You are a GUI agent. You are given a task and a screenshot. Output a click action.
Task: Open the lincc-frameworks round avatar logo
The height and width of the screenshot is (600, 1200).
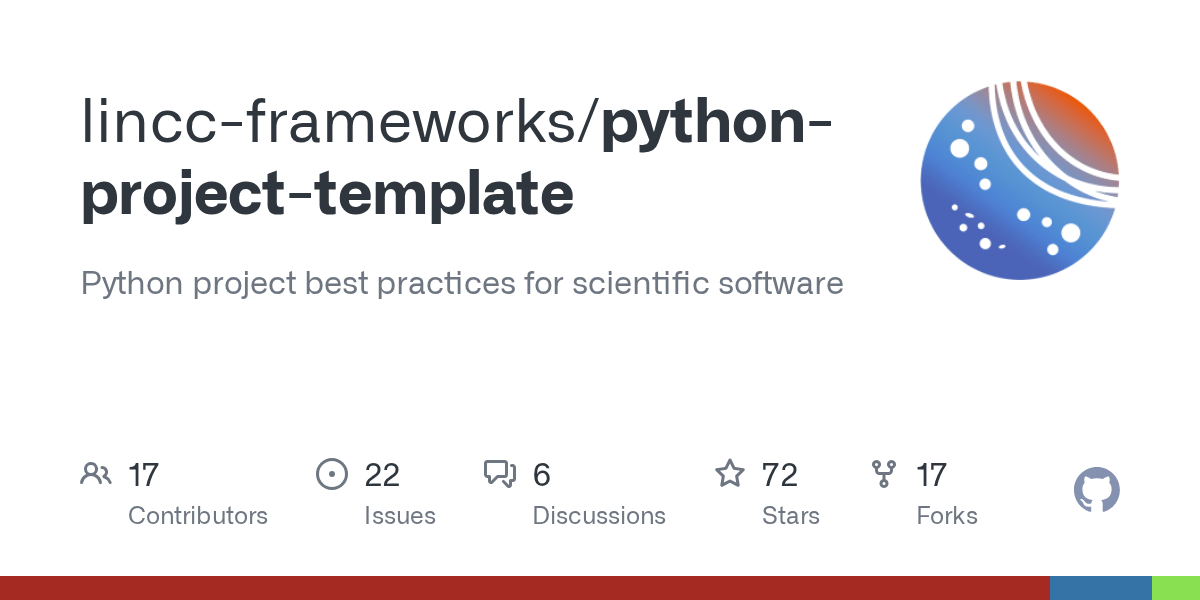(1020, 180)
